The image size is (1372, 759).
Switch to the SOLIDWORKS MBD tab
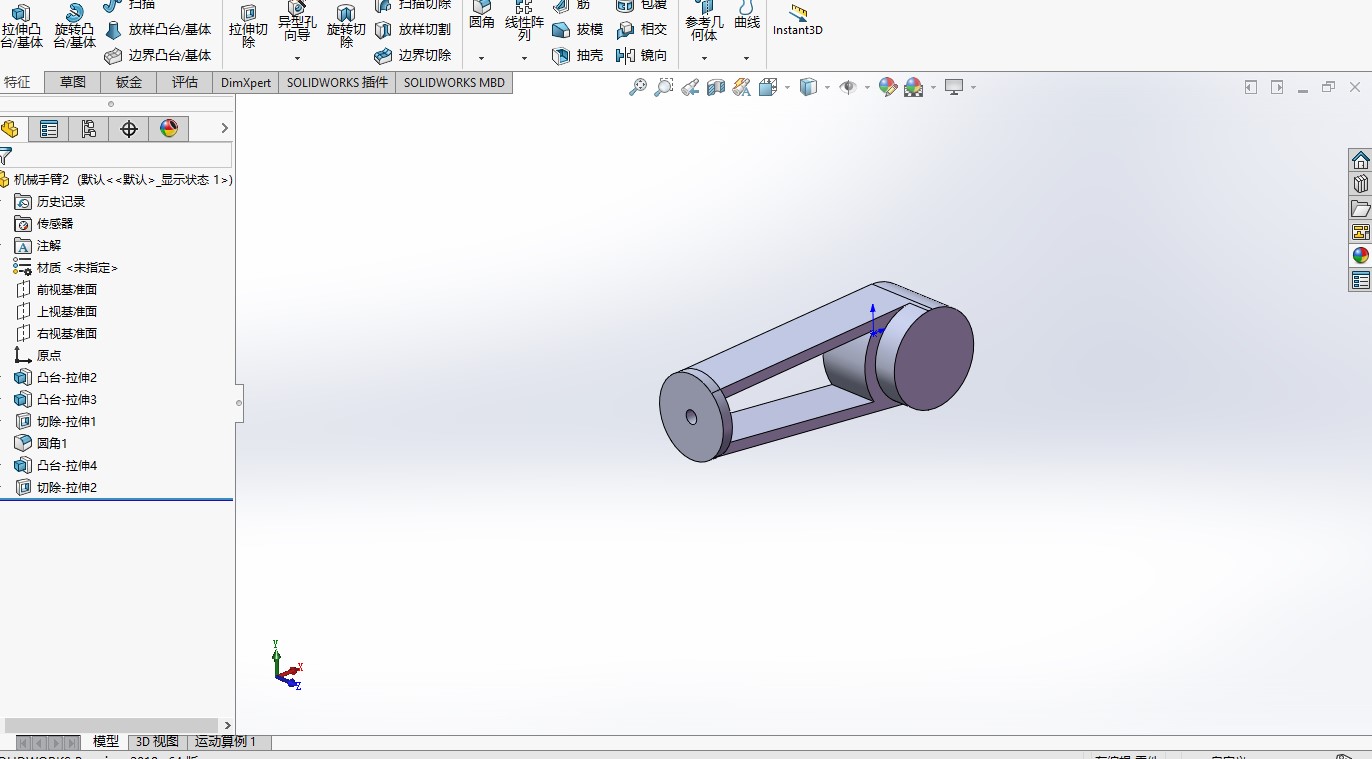coord(454,83)
